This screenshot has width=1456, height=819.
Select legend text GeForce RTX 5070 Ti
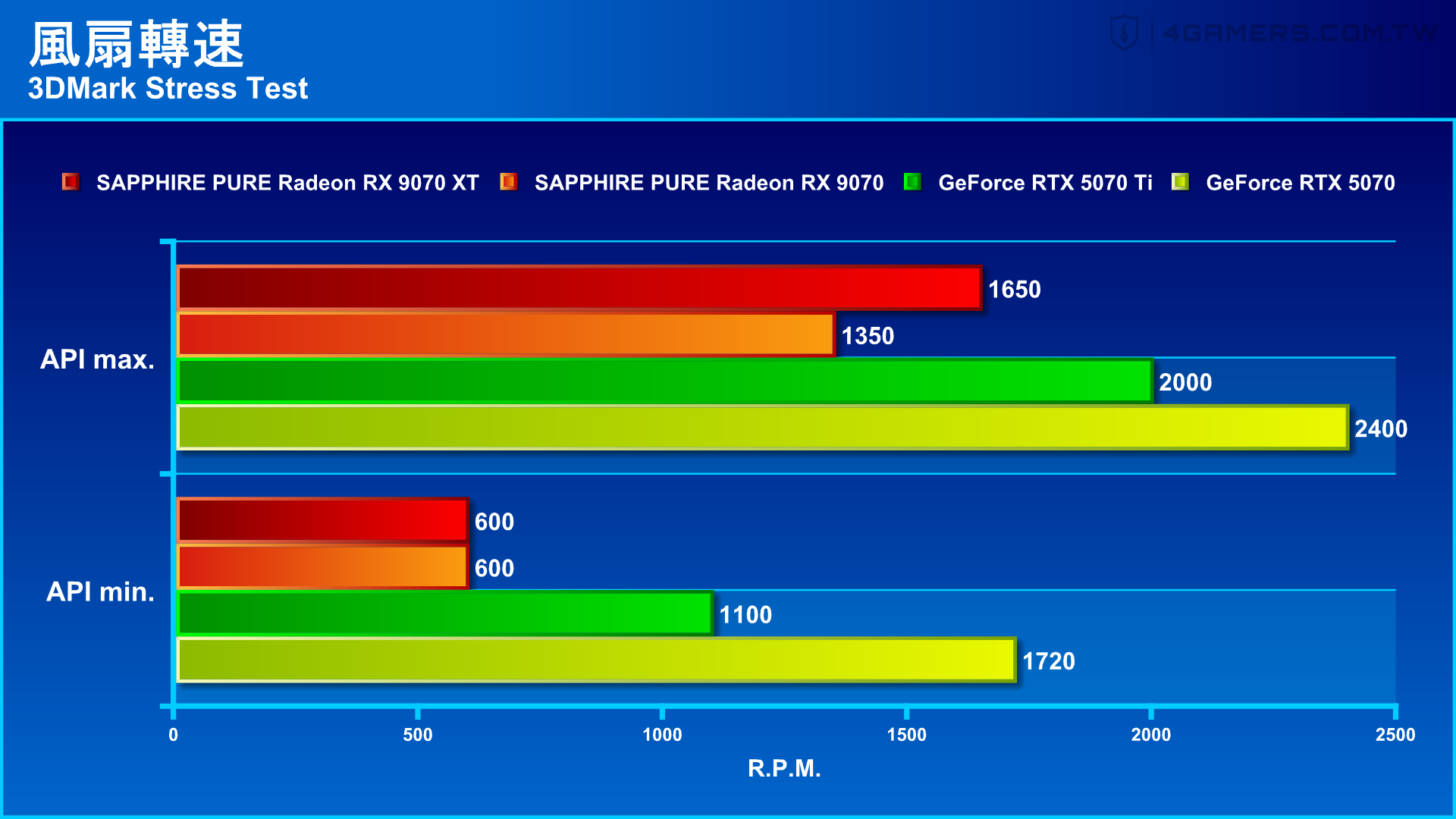tap(1045, 183)
